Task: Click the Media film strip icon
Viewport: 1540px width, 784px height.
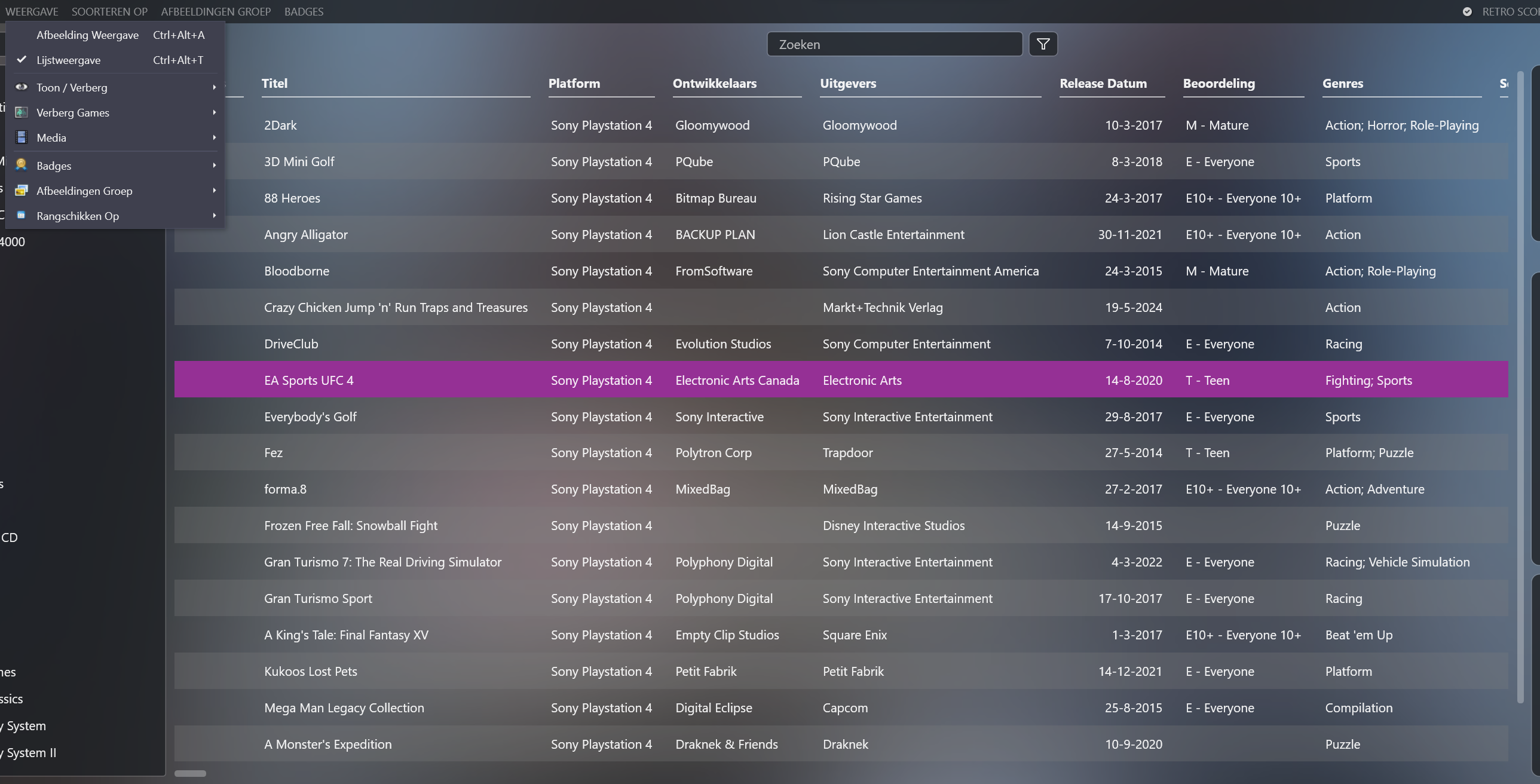Action: pyautogui.click(x=22, y=137)
